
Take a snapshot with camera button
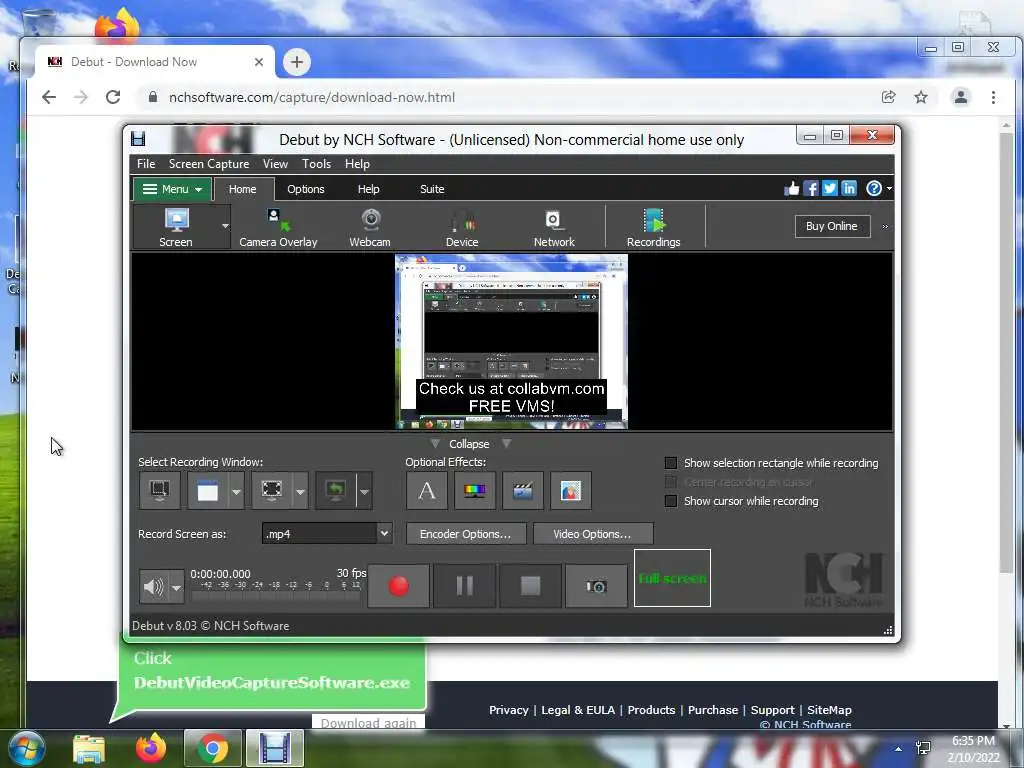click(596, 586)
